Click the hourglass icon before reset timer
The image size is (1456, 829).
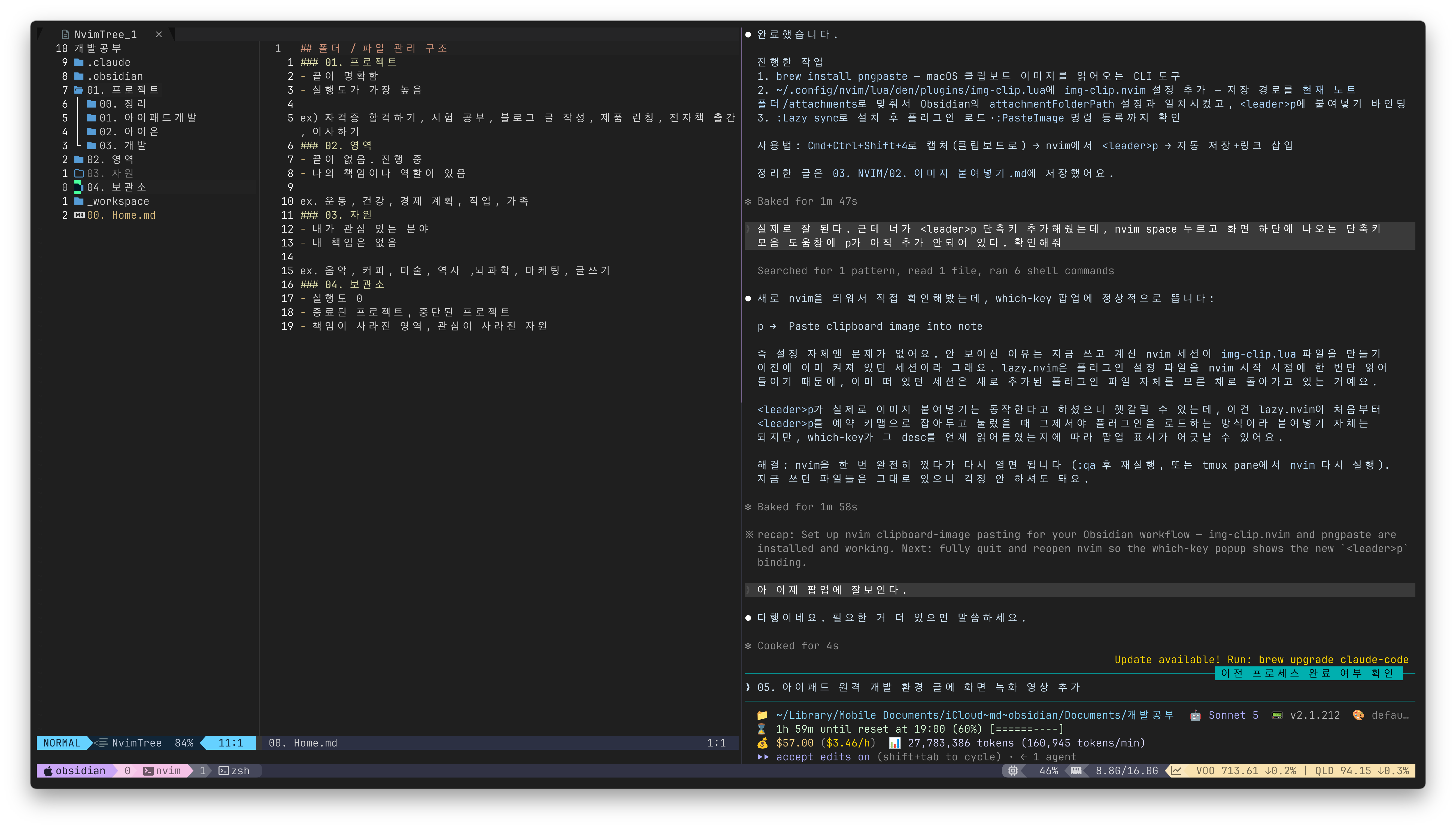pyautogui.click(x=761, y=729)
